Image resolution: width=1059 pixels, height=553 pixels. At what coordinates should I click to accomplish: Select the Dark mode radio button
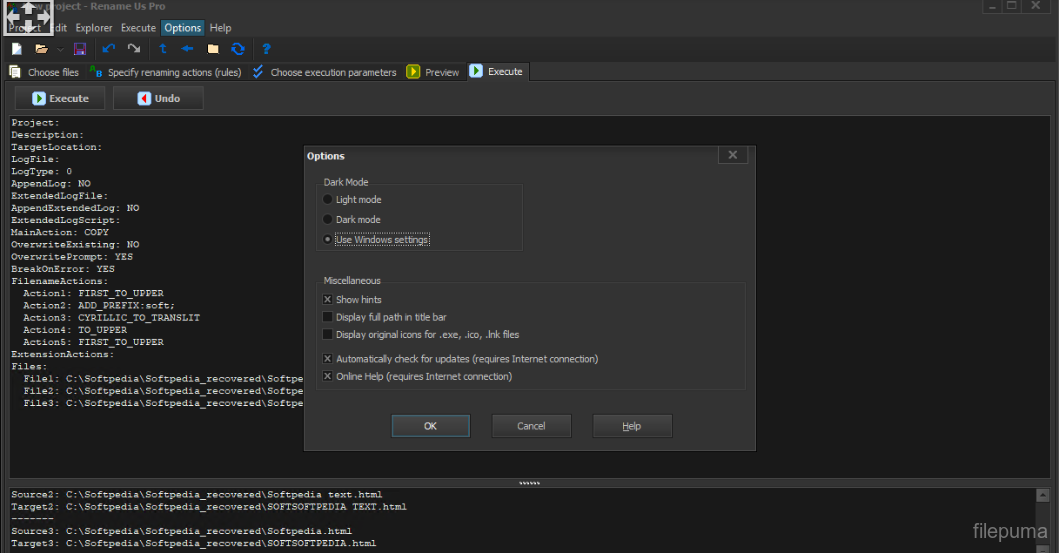328,219
